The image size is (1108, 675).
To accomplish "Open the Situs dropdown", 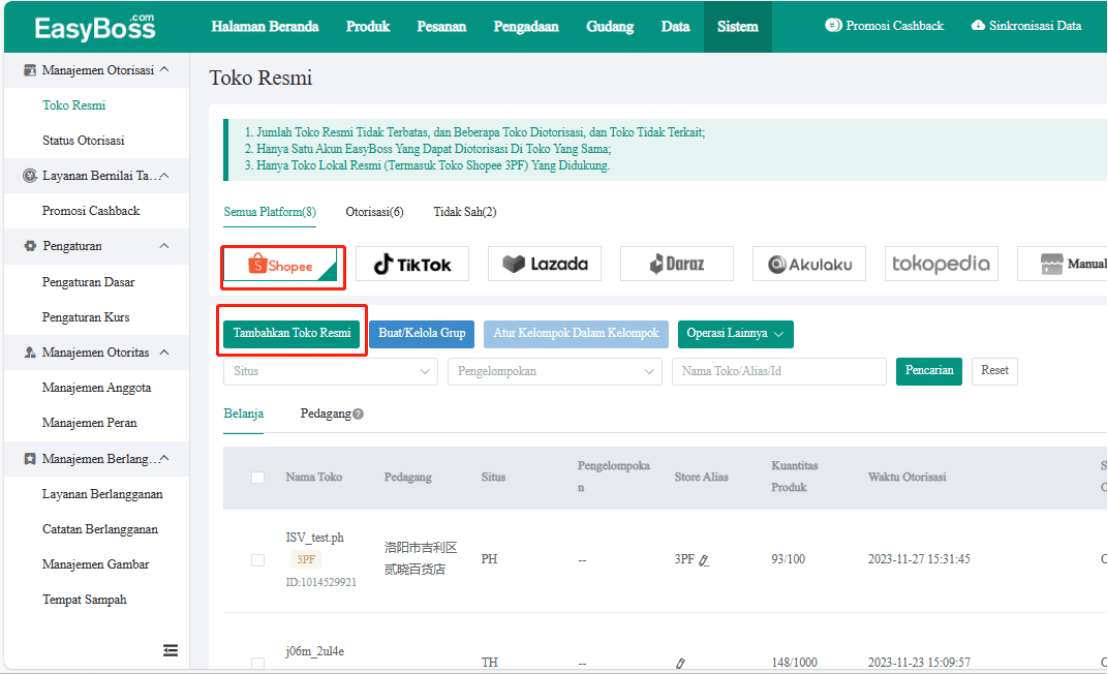I will pyautogui.click(x=331, y=371).
